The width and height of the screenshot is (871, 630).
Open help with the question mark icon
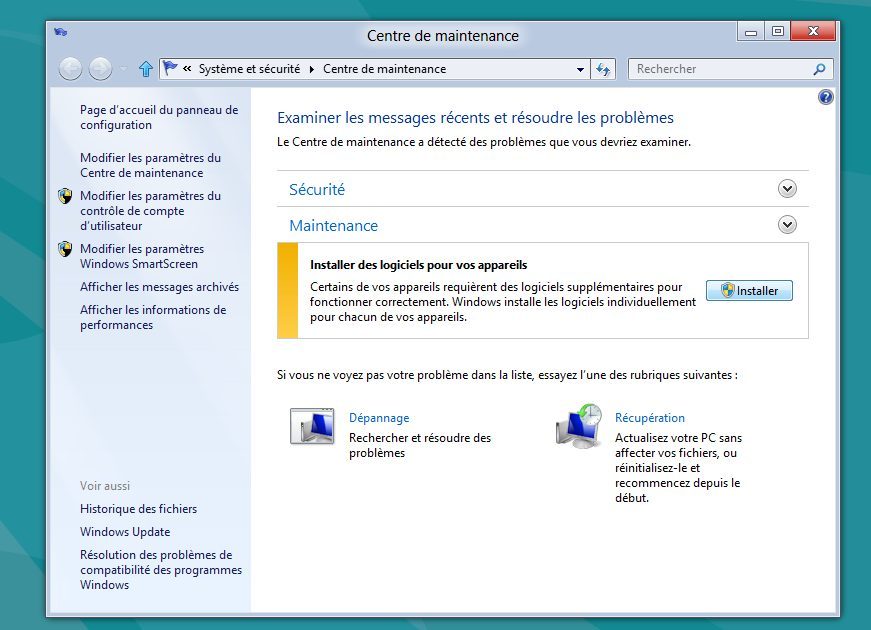coord(825,98)
